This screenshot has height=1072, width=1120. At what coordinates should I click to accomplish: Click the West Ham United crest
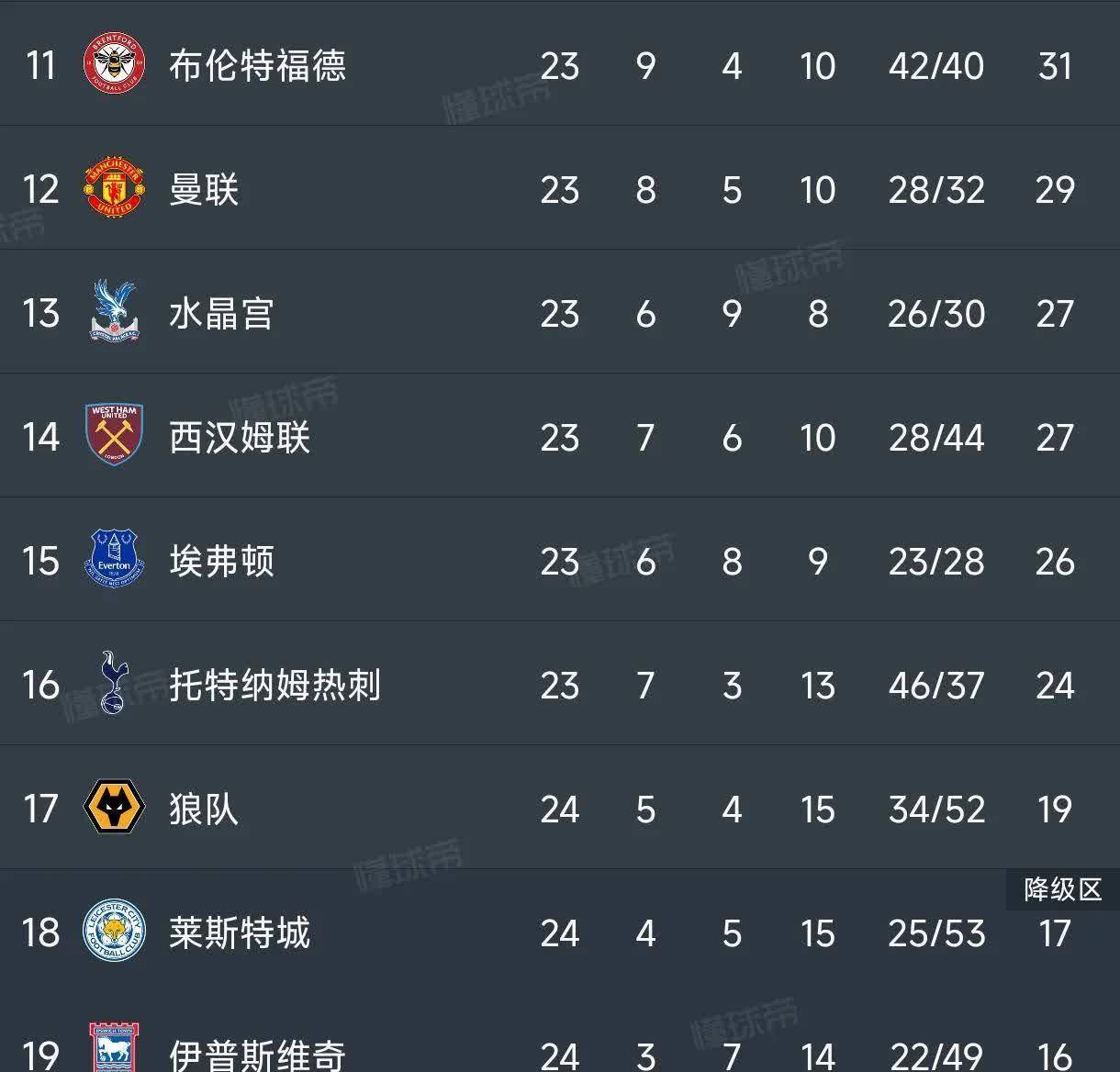pos(113,437)
